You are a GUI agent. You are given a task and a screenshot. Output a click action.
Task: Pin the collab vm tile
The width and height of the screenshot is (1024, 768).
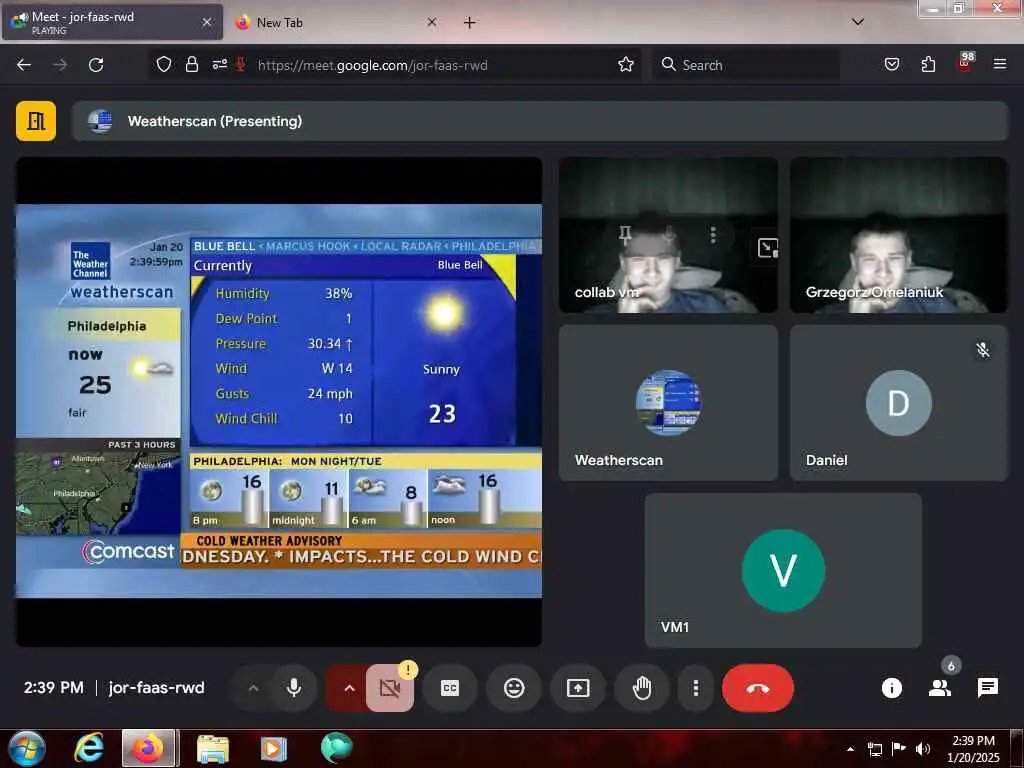tap(625, 234)
